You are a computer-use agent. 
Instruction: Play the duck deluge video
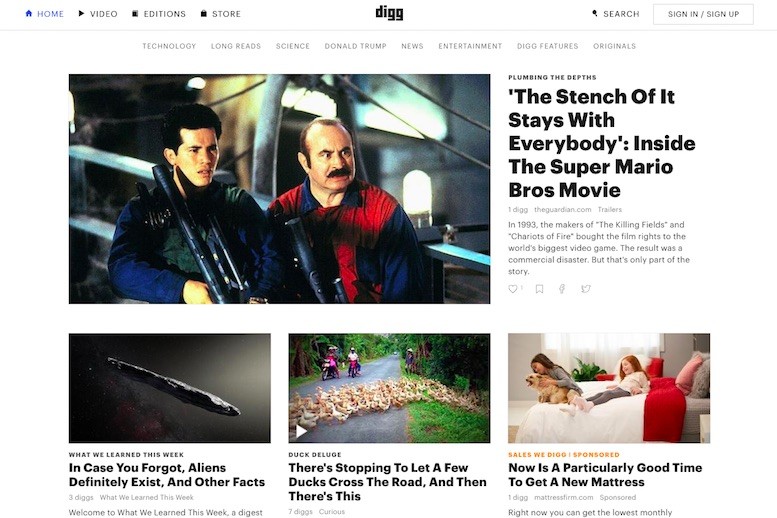pos(301,431)
